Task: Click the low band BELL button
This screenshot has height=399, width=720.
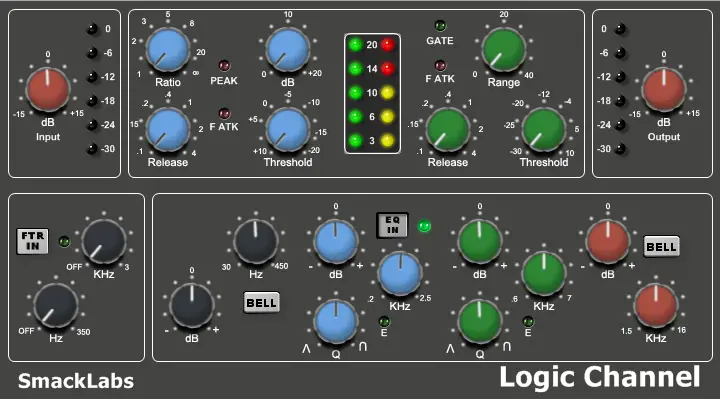Action: click(261, 303)
